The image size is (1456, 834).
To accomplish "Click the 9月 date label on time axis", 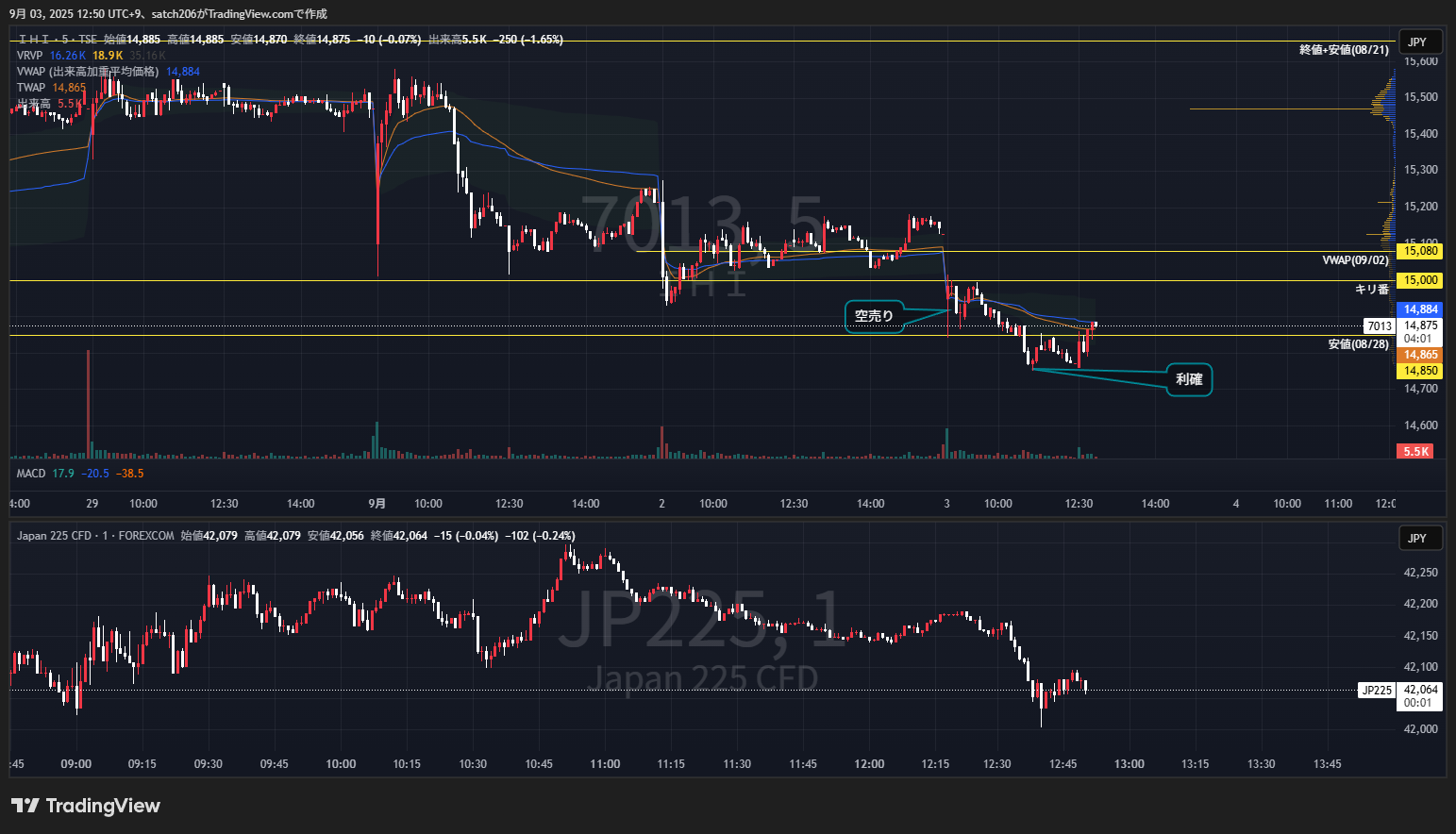I will [x=377, y=504].
